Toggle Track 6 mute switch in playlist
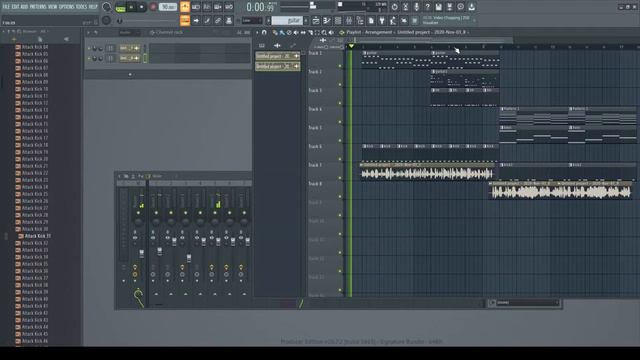Screen dimensions: 640x360 340,159
